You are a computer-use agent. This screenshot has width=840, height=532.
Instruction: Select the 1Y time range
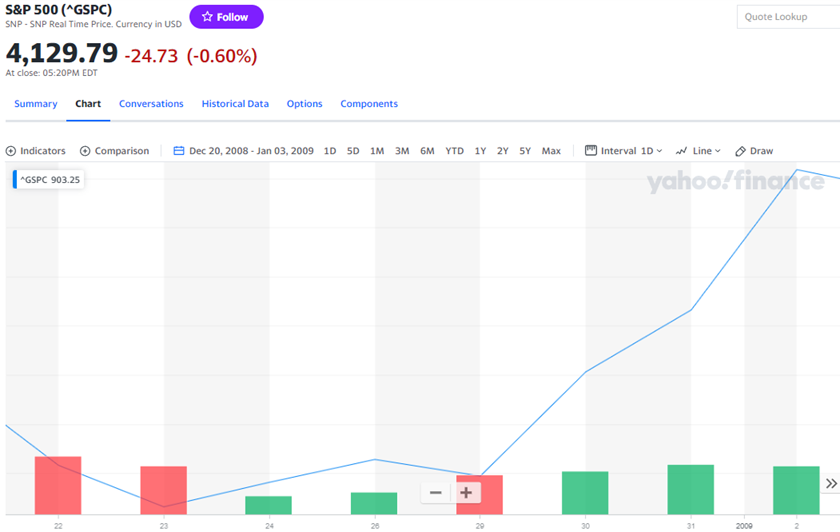[481, 151]
